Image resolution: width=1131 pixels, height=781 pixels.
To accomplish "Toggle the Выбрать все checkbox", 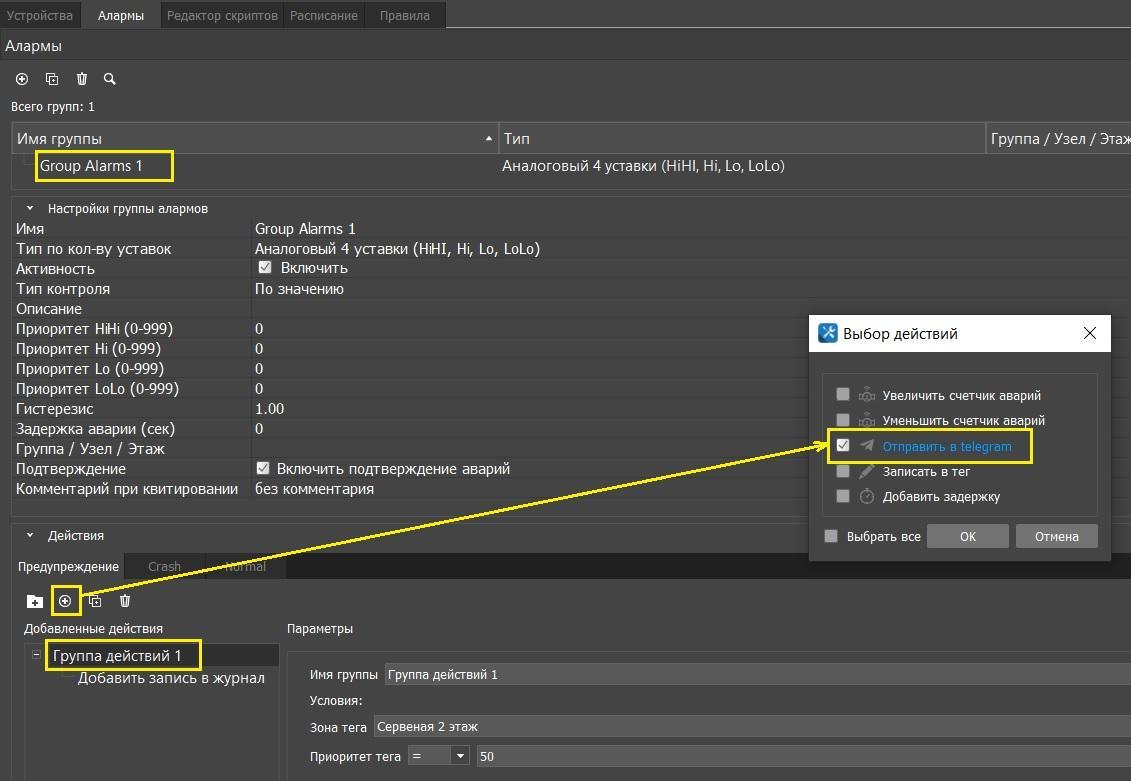I will [x=831, y=536].
